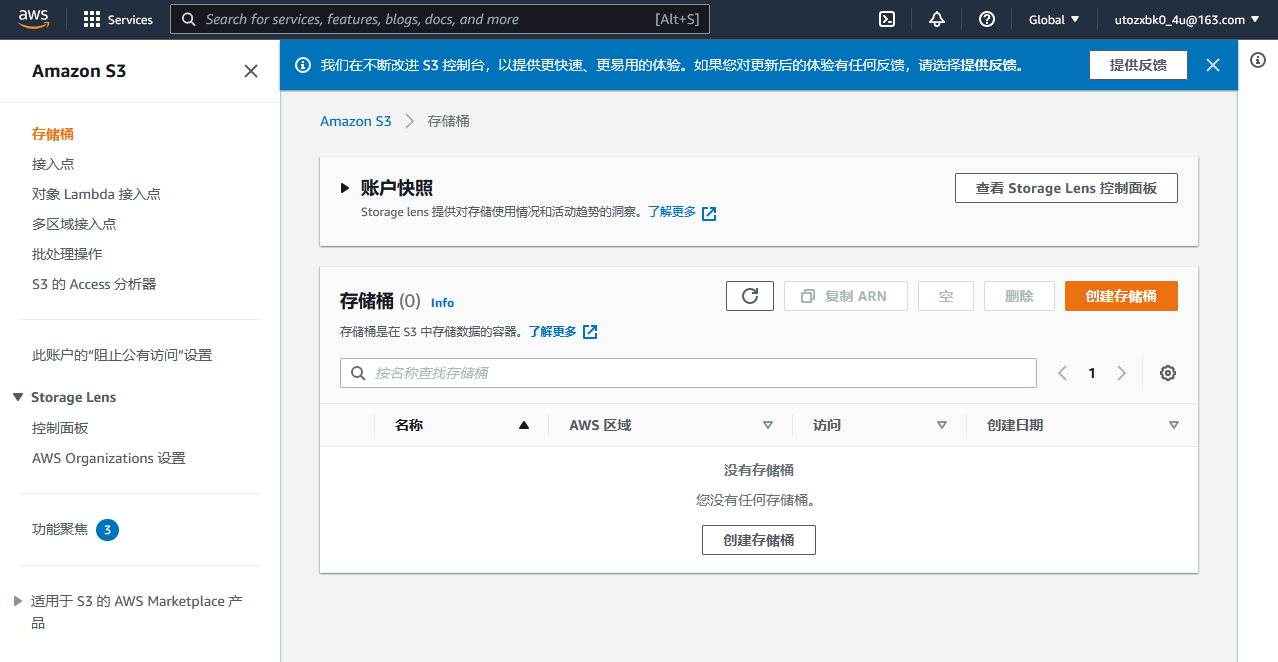Focus the top AWS search field
Image resolution: width=1278 pixels, height=662 pixels.
click(440, 19)
